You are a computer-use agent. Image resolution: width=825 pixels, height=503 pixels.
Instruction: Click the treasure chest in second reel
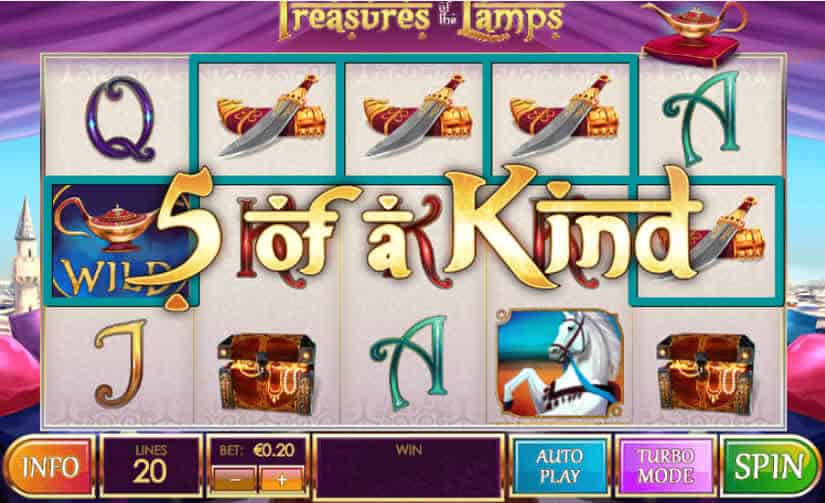point(267,373)
